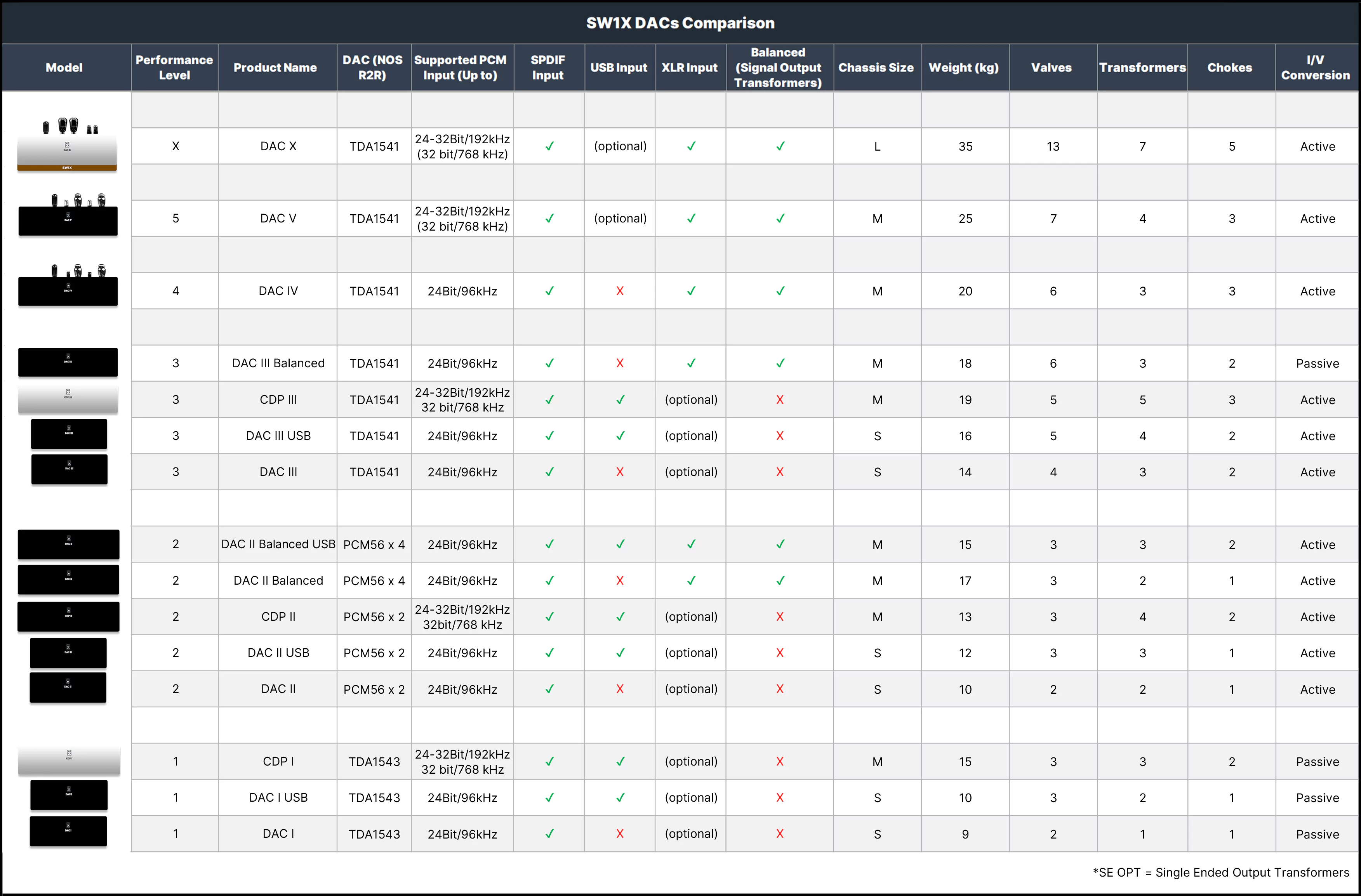Click the USB checkmark in CDP II row

[x=621, y=616]
